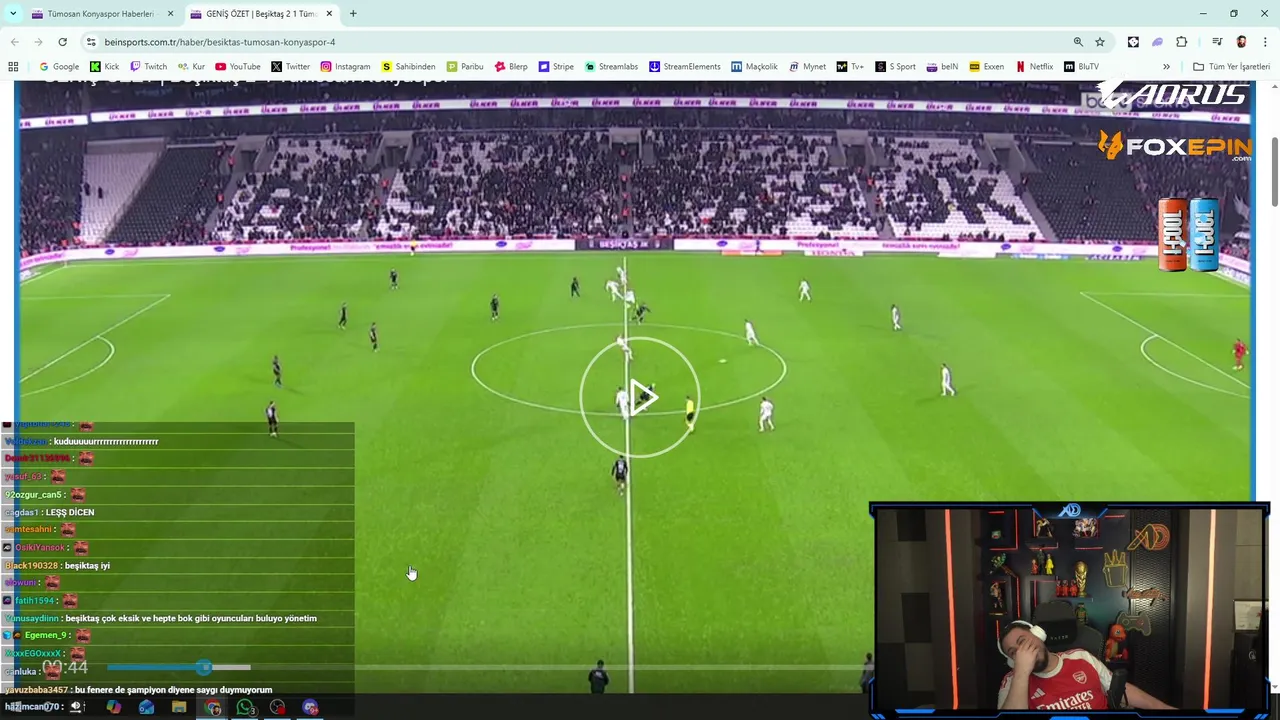Open the Netflix bookmark
The width and height of the screenshot is (1280, 720).
coord(1034,67)
